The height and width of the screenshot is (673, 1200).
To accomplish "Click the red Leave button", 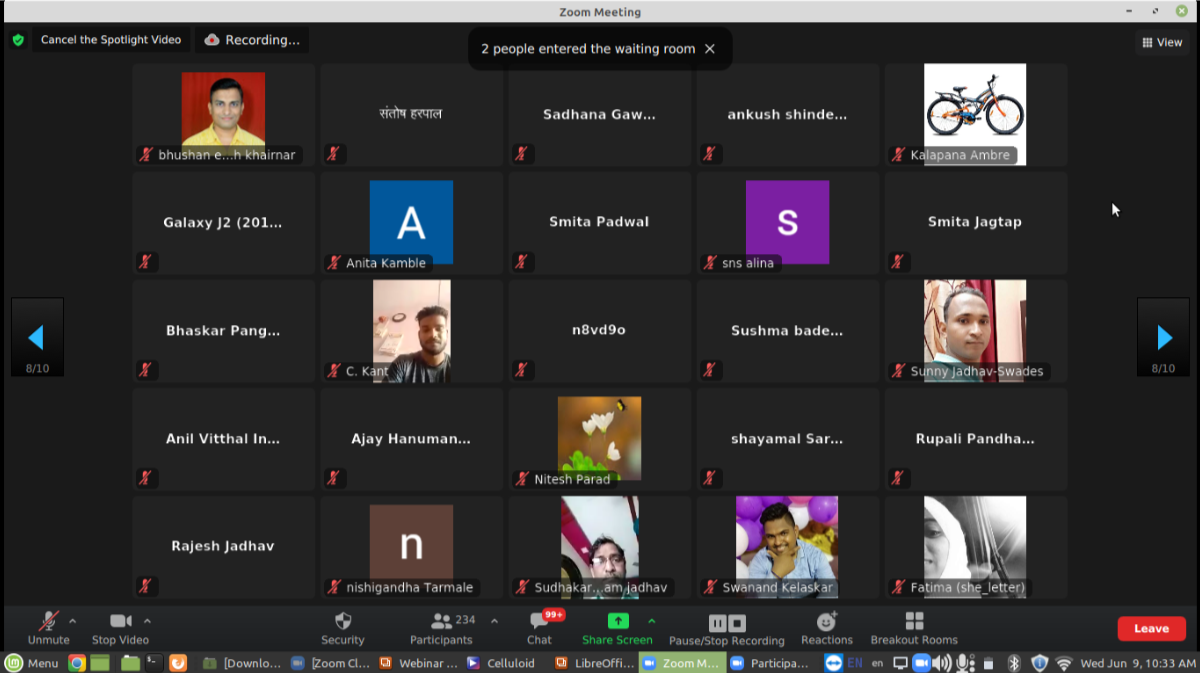I will tap(1151, 628).
